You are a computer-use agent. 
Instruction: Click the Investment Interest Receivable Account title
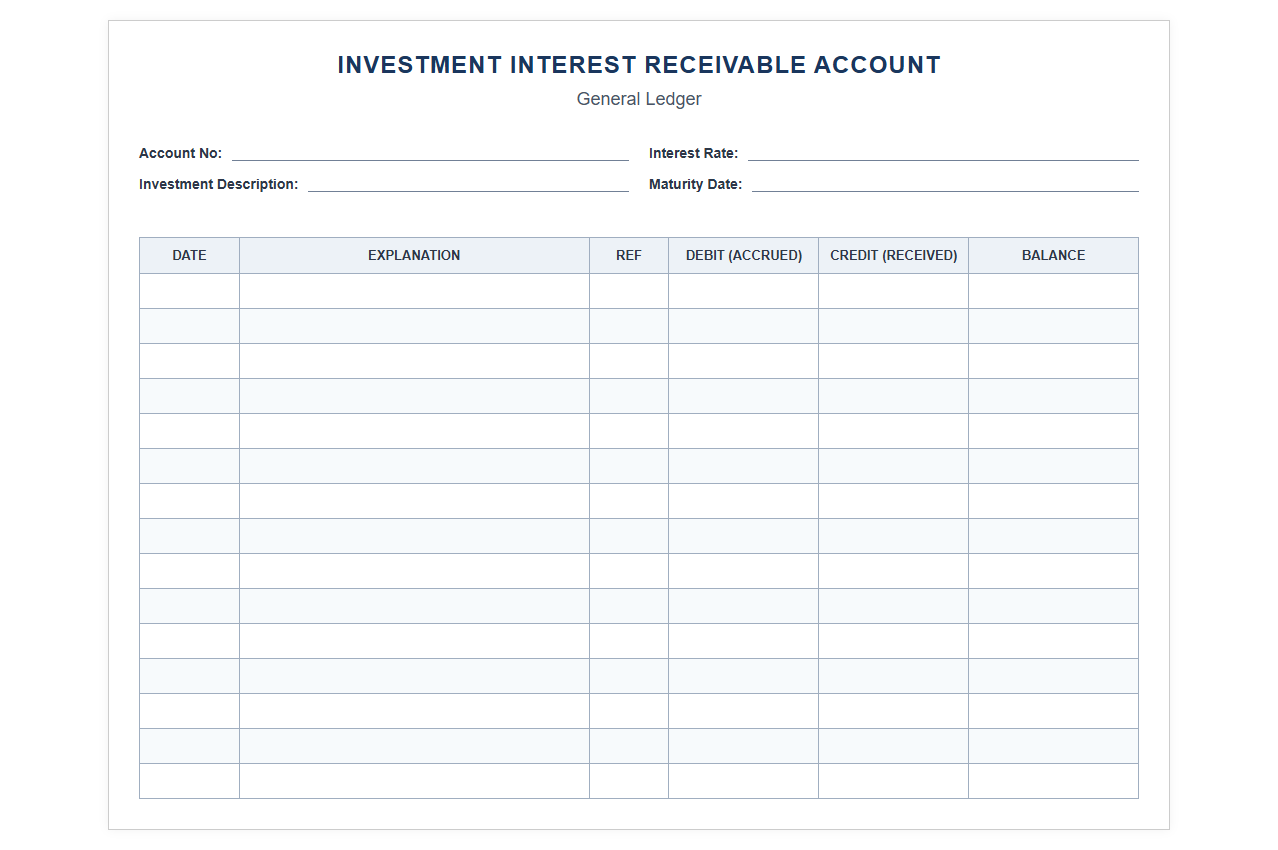pos(639,65)
